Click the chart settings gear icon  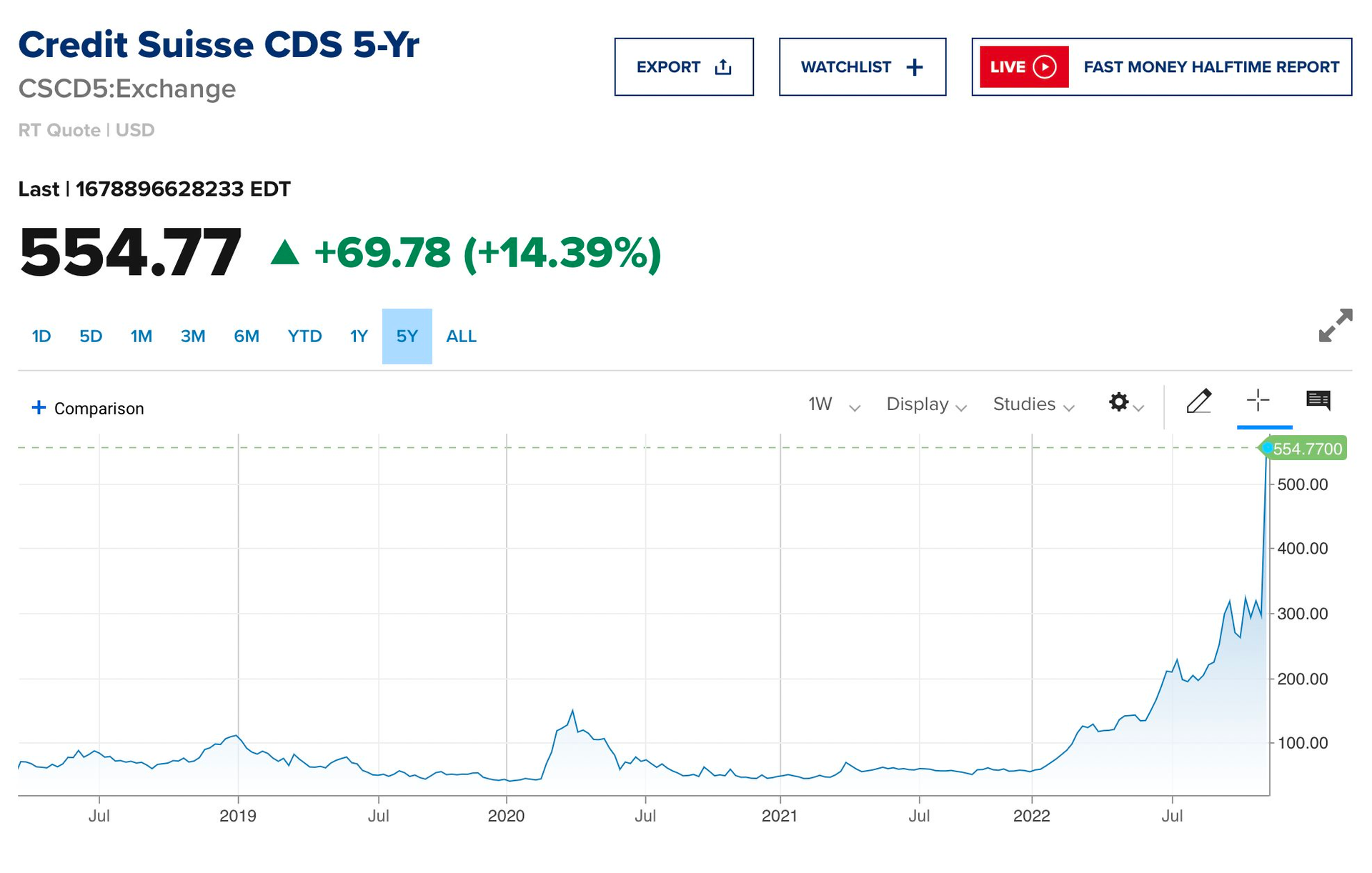point(1119,402)
